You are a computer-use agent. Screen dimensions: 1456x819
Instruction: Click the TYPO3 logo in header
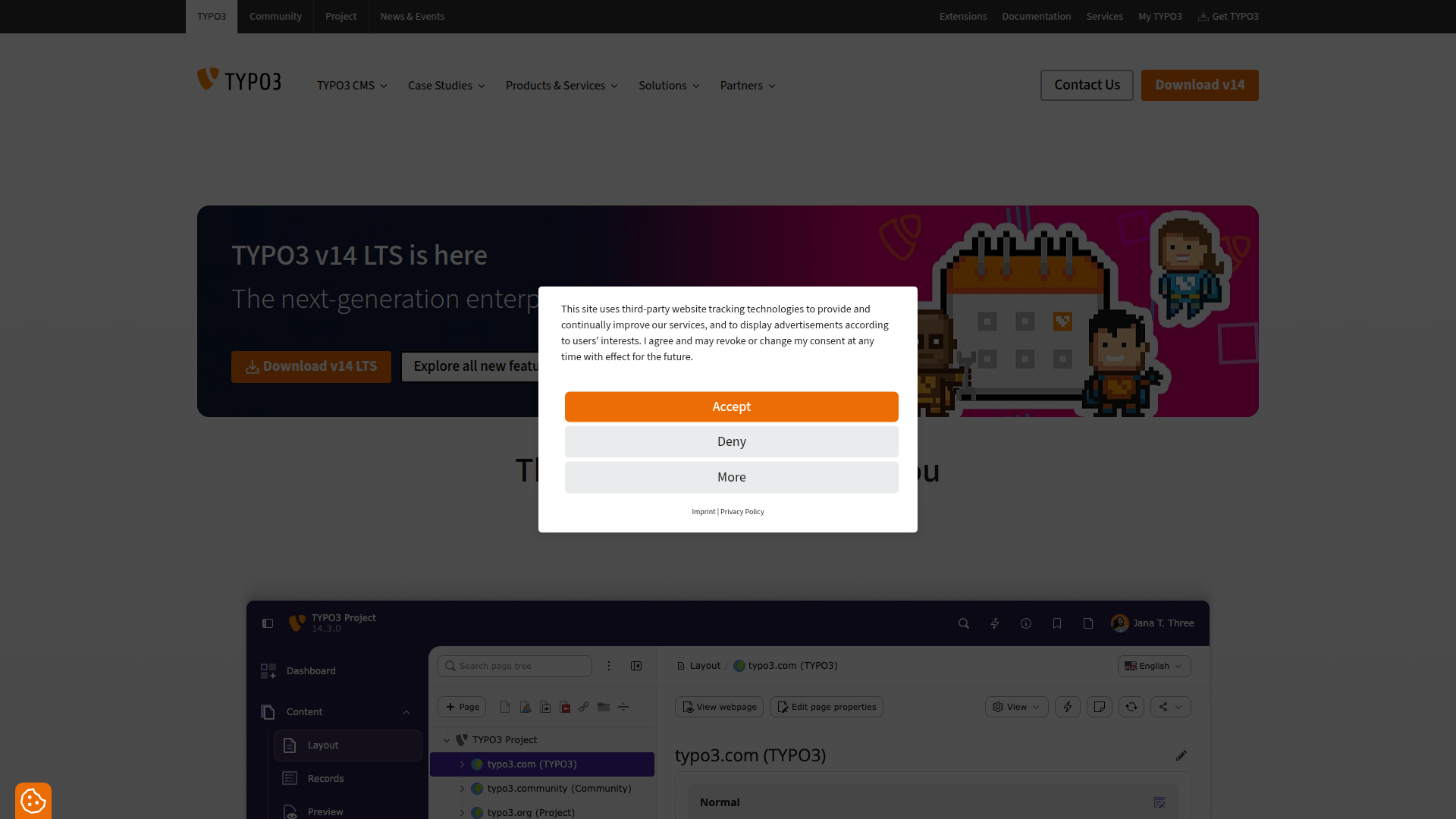pyautogui.click(x=239, y=80)
